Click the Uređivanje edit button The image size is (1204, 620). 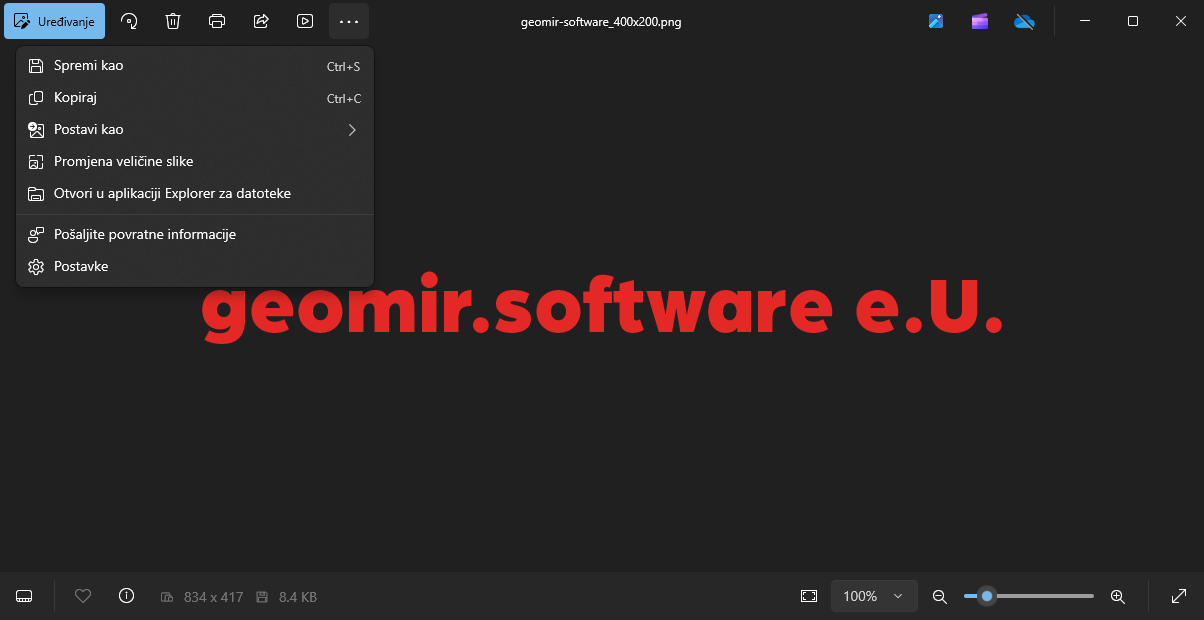click(55, 21)
